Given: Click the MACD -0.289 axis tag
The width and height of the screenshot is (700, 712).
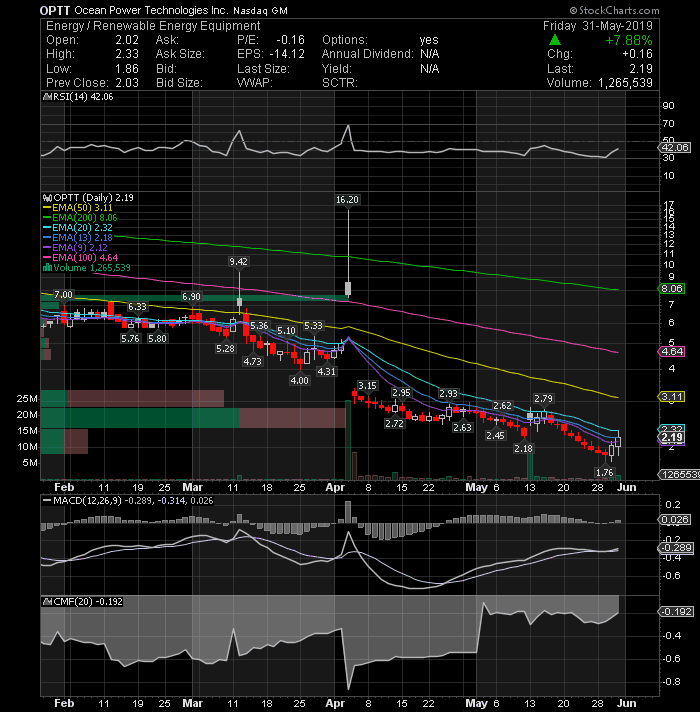Looking at the screenshot, I should (675, 548).
